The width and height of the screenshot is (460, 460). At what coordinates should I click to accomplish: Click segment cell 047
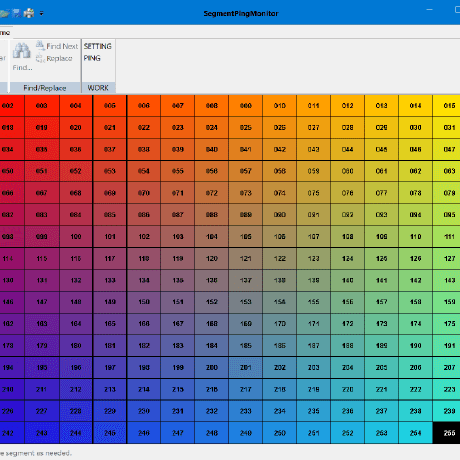click(x=446, y=149)
